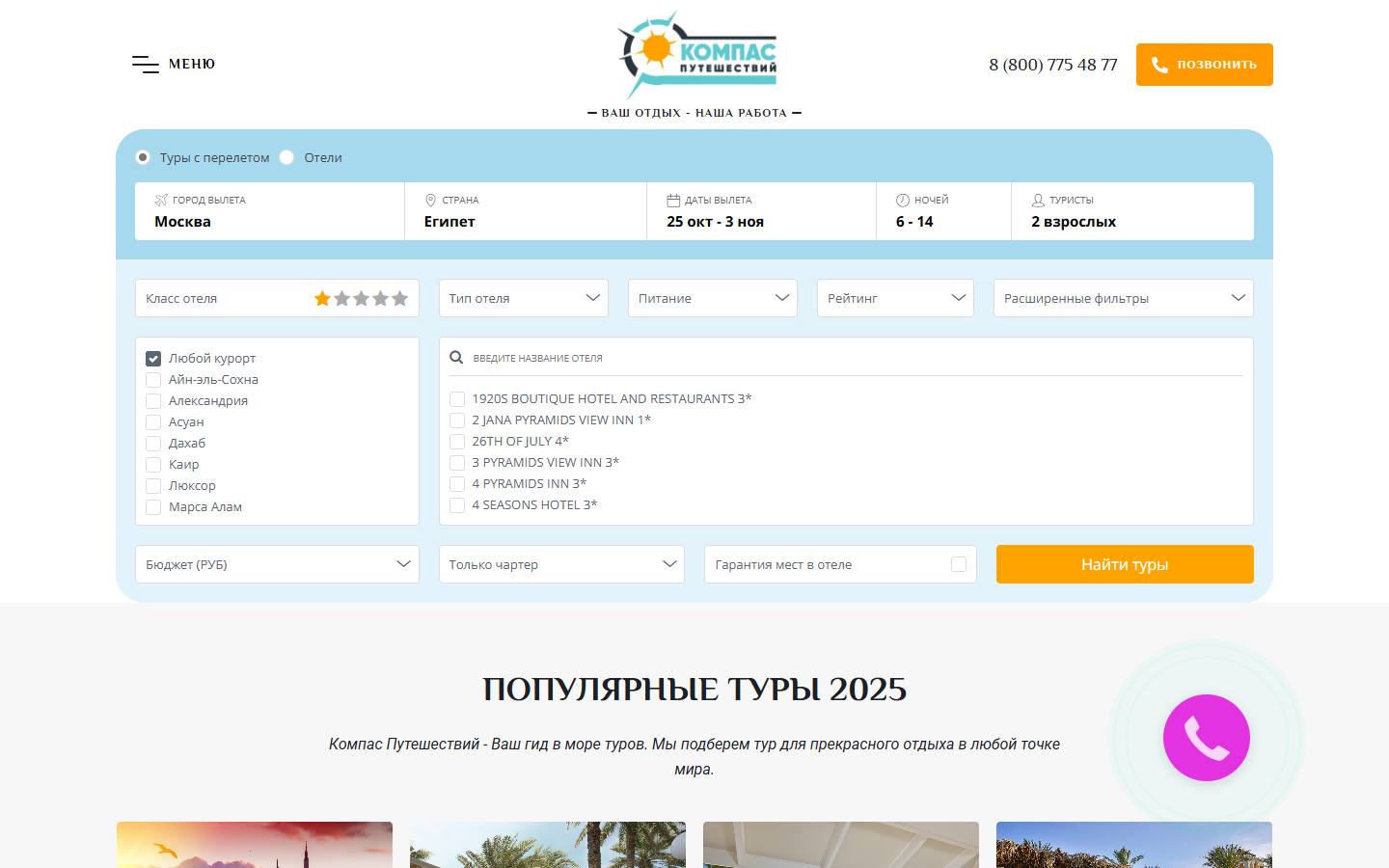The width and height of the screenshot is (1389, 868).
Task: Check the 26TH OF JULY 4* hotel
Action: (x=457, y=441)
